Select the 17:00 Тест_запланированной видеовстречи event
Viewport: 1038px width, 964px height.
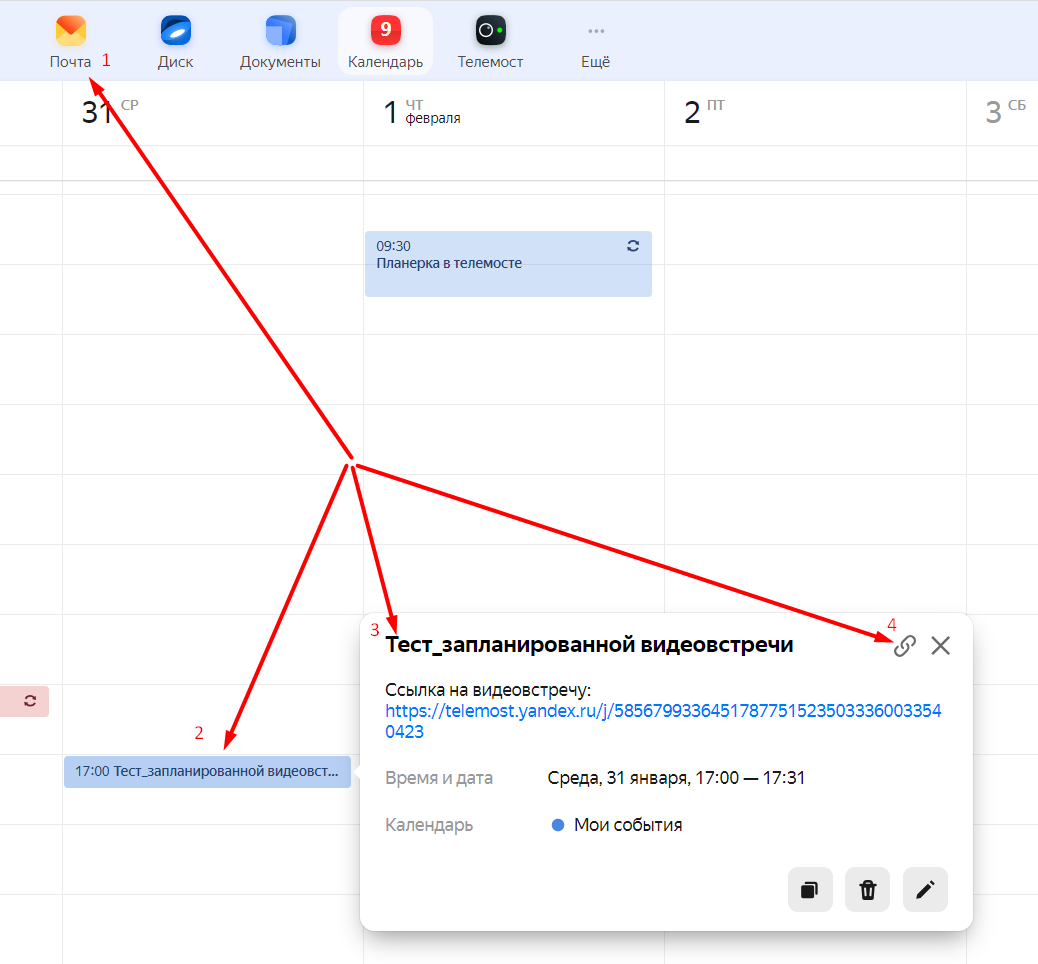point(207,771)
